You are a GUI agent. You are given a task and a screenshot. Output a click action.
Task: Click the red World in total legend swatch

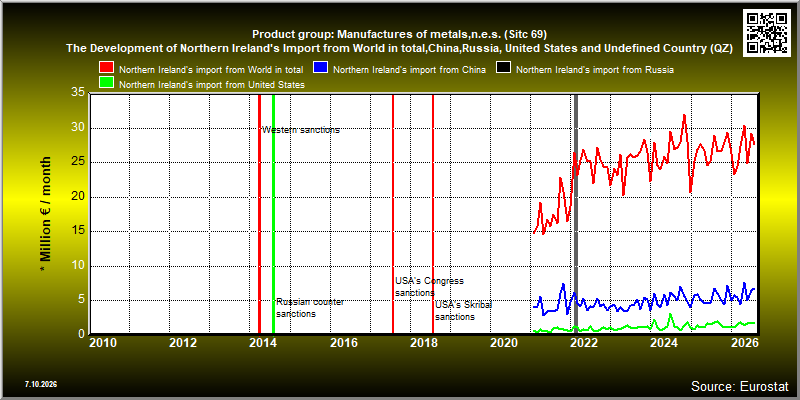[x=107, y=68]
